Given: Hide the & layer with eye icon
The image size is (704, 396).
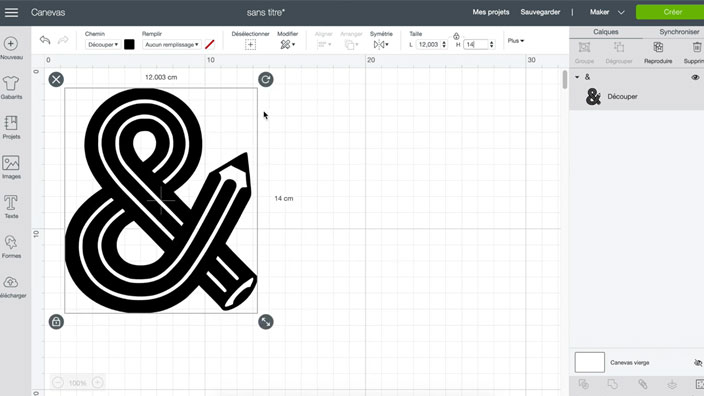Looking at the screenshot, I should 695,77.
